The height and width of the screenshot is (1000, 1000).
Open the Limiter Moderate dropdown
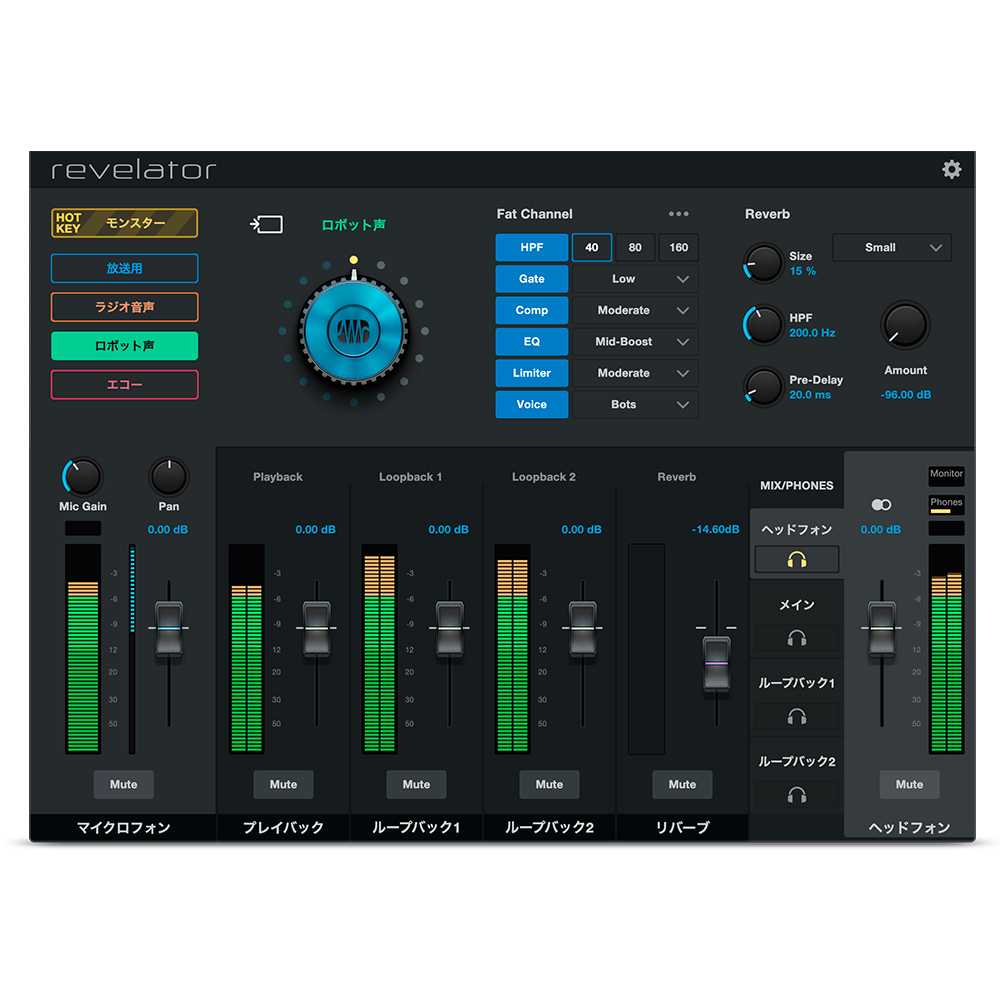click(635, 373)
